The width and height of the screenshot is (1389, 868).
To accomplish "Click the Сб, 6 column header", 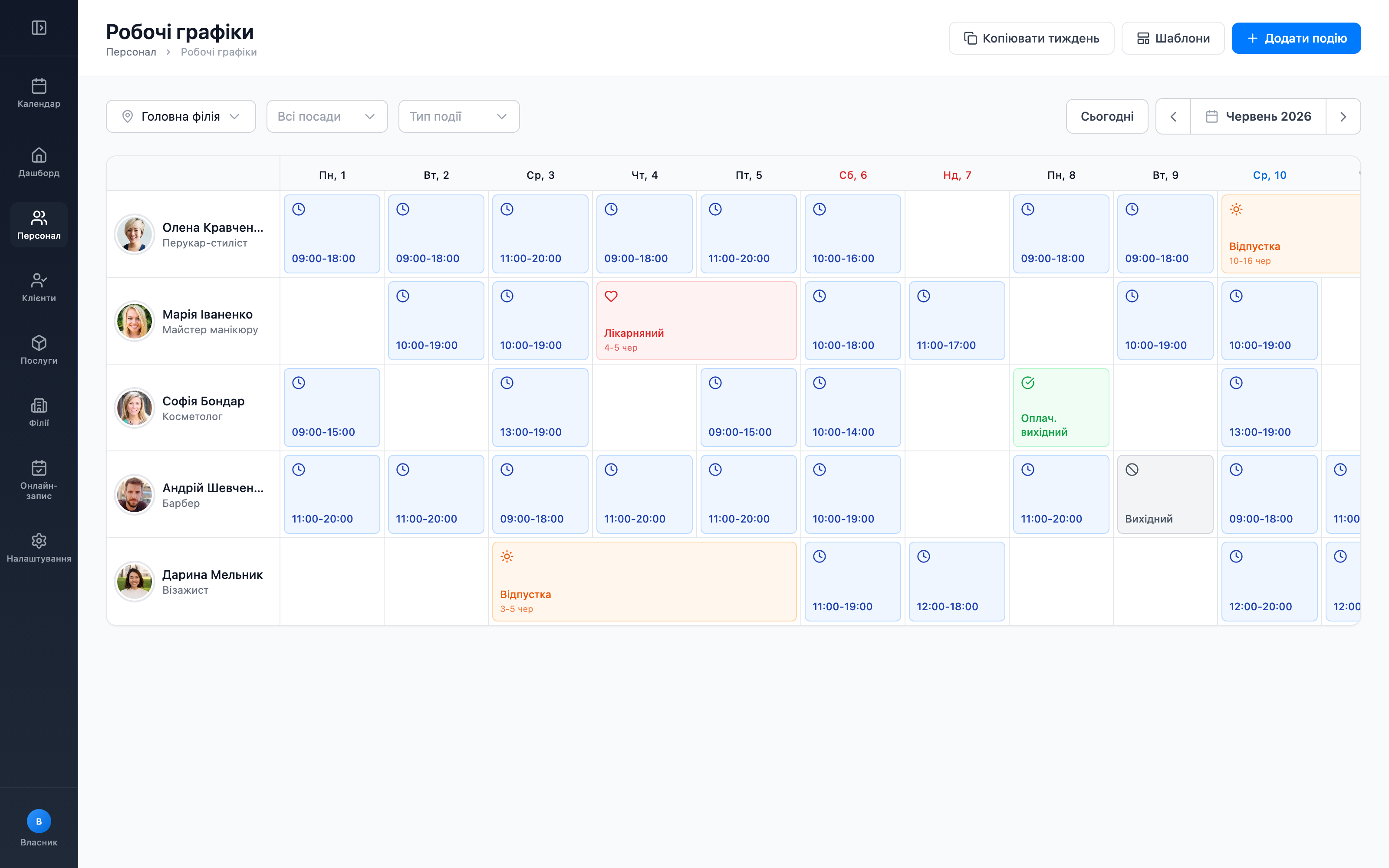I will pyautogui.click(x=853, y=175).
